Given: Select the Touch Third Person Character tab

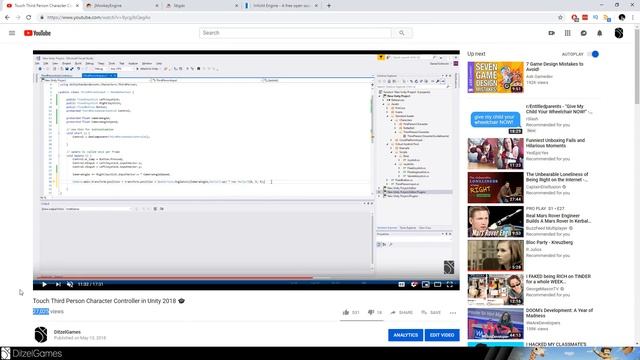Looking at the screenshot, I should 43,6.
